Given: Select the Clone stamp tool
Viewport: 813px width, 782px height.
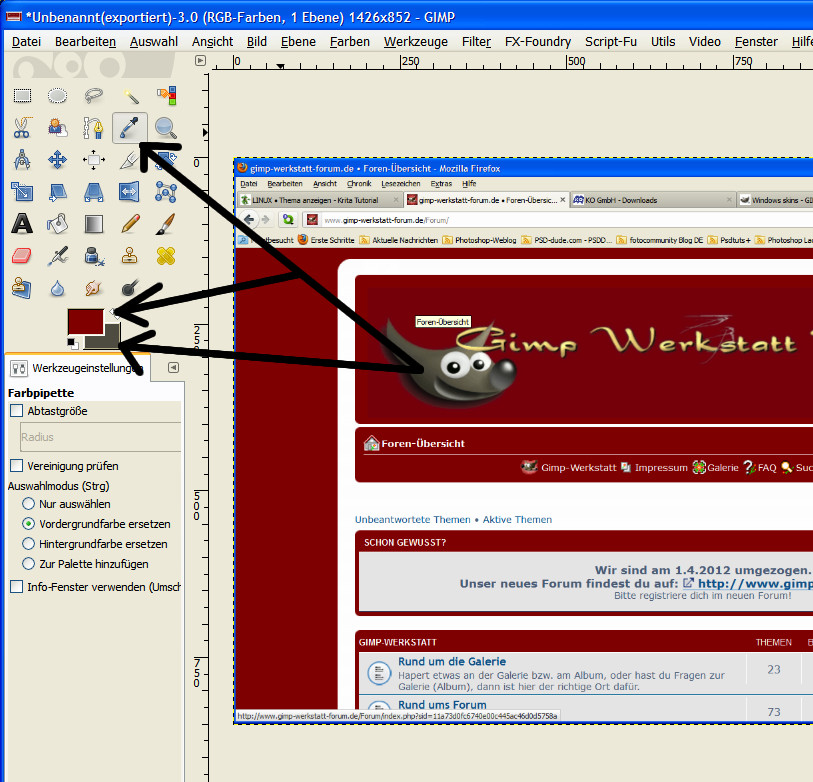Looking at the screenshot, I should (x=130, y=256).
